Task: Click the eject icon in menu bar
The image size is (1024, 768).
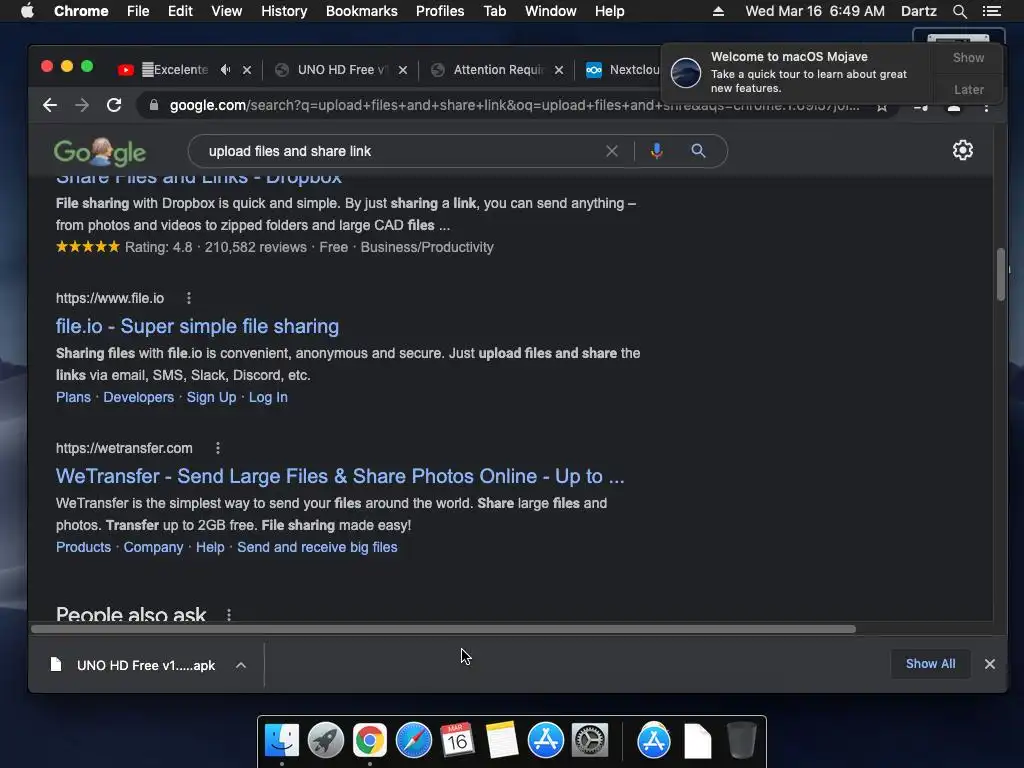Action: click(718, 11)
